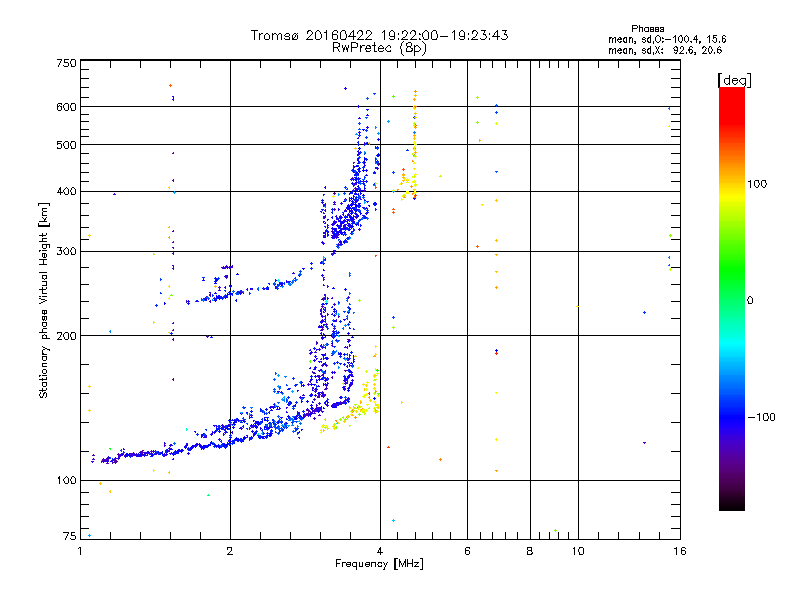The height and width of the screenshot is (600, 800).
Task: Click the 'Phases' heading text
Action: coord(647,29)
